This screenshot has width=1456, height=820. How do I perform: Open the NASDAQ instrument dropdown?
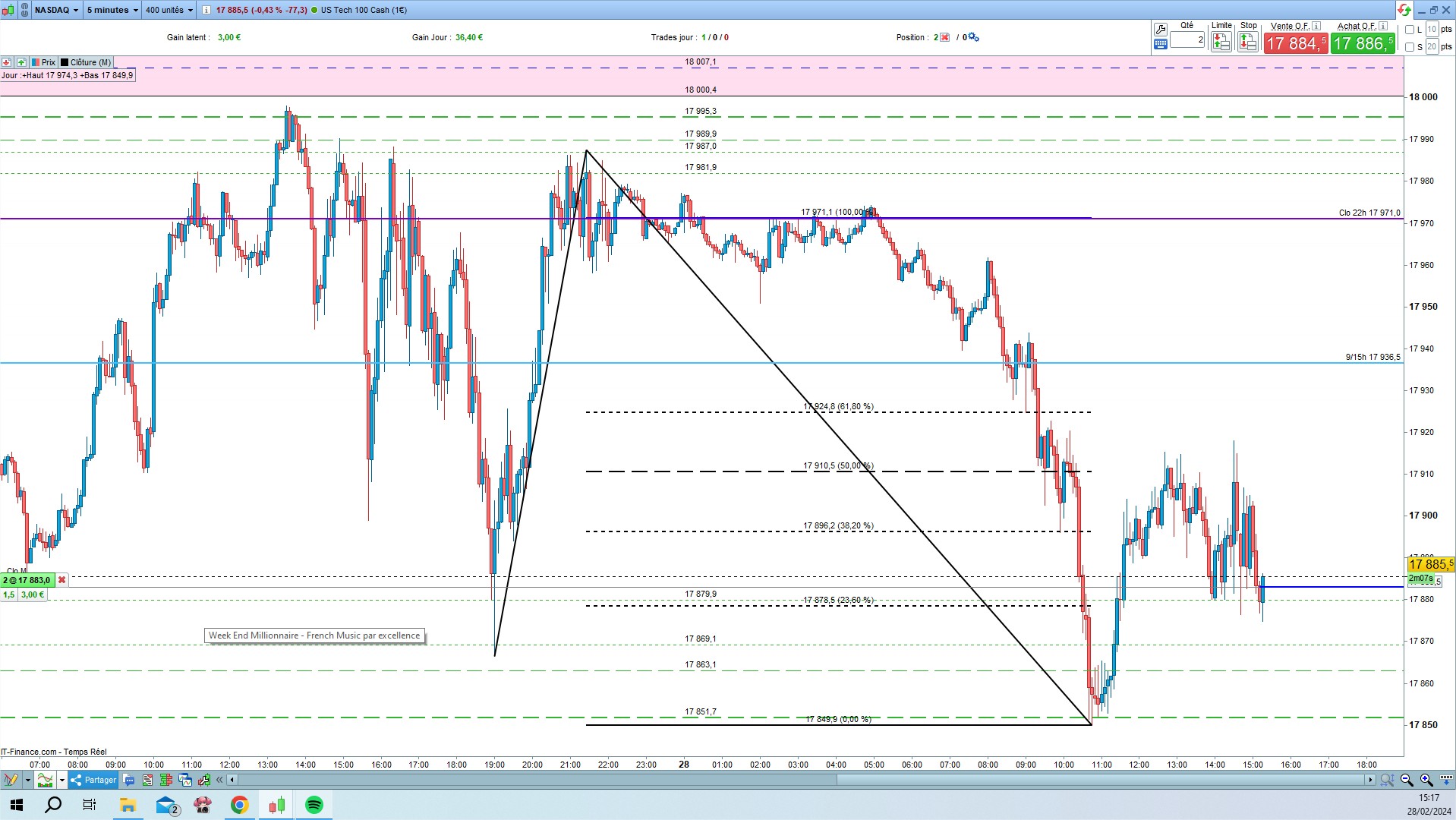pyautogui.click(x=56, y=10)
